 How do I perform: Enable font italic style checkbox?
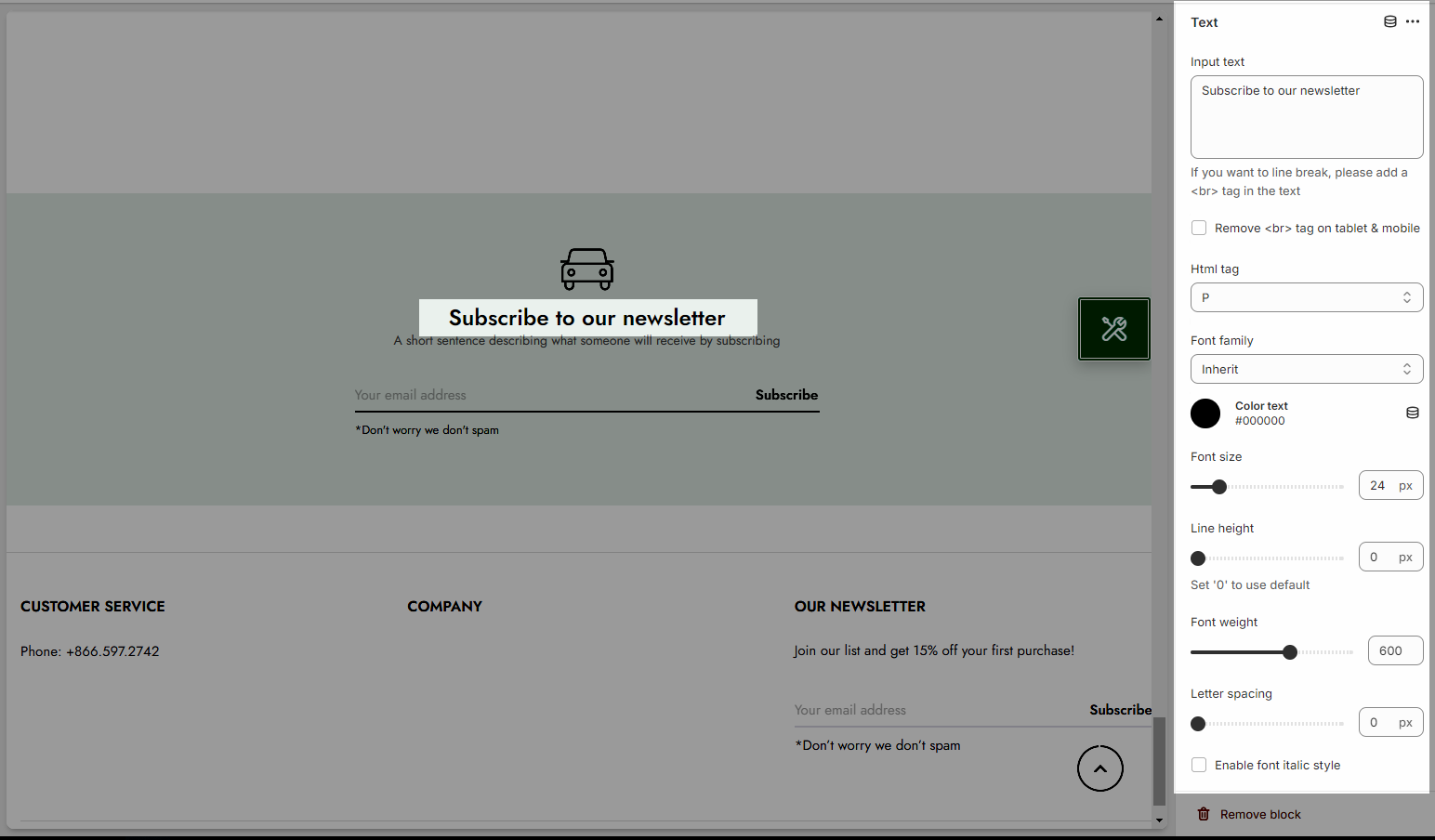(1199, 765)
